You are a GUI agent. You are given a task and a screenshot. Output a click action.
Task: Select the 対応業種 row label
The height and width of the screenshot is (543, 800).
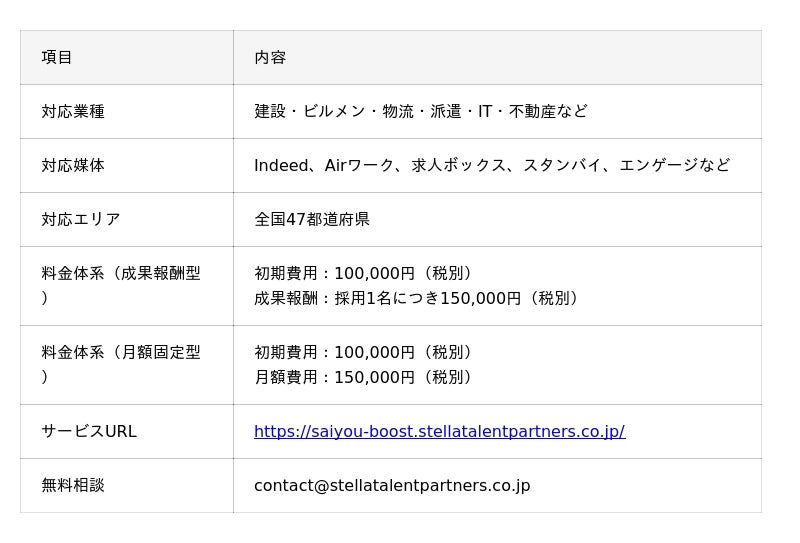(x=73, y=112)
